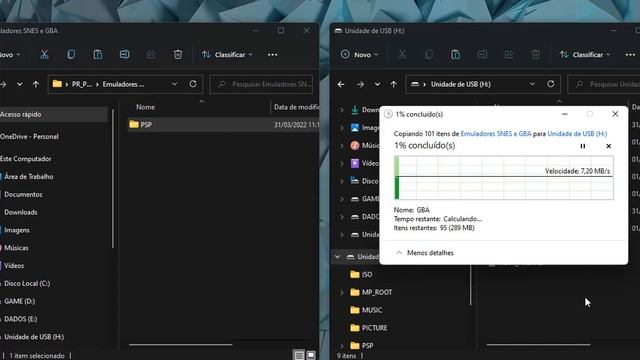Click Paste icon in USB drive window
This screenshot has height=360, width=640.
pyautogui.click(x=456, y=55)
